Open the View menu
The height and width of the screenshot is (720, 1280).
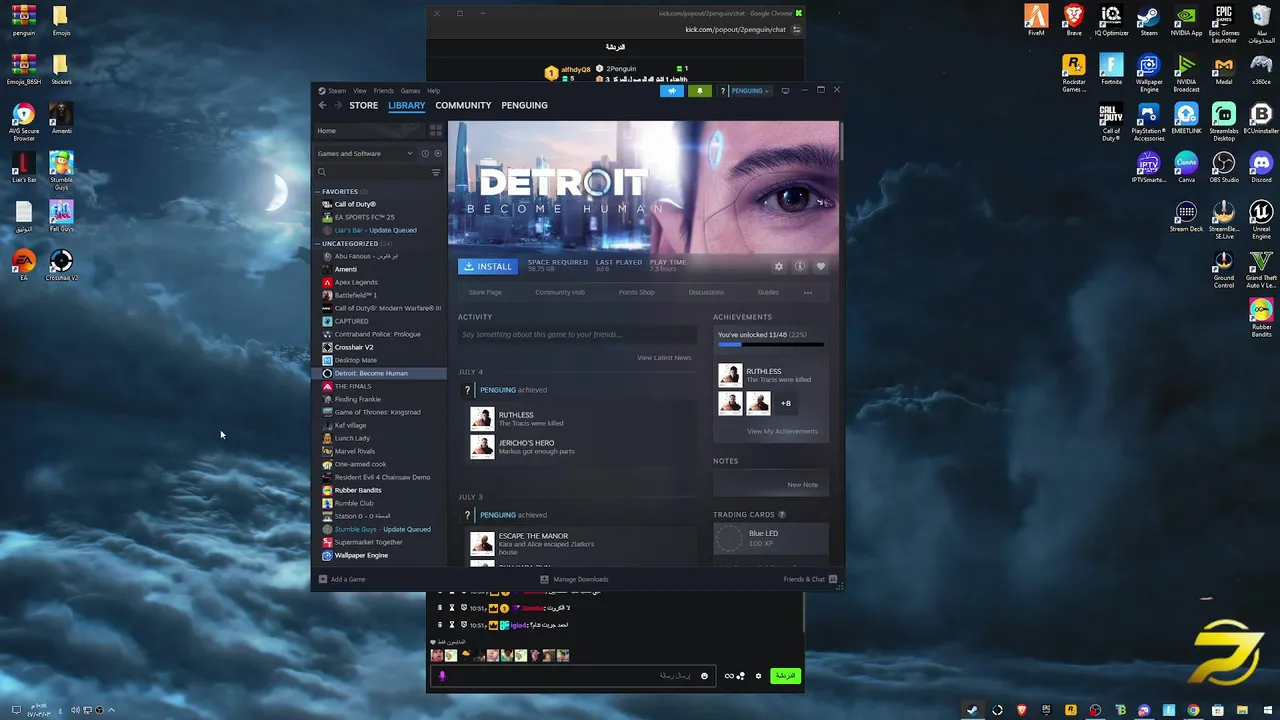(x=359, y=91)
